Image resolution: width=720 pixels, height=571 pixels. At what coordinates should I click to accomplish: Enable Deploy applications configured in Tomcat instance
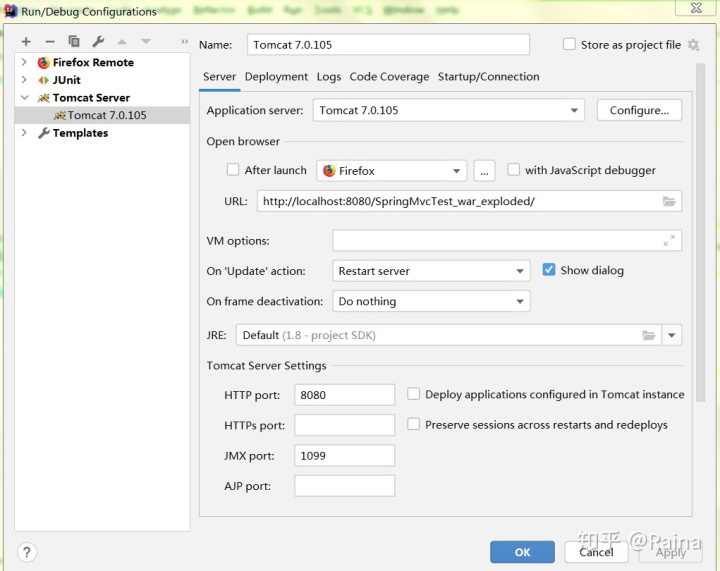pos(413,394)
